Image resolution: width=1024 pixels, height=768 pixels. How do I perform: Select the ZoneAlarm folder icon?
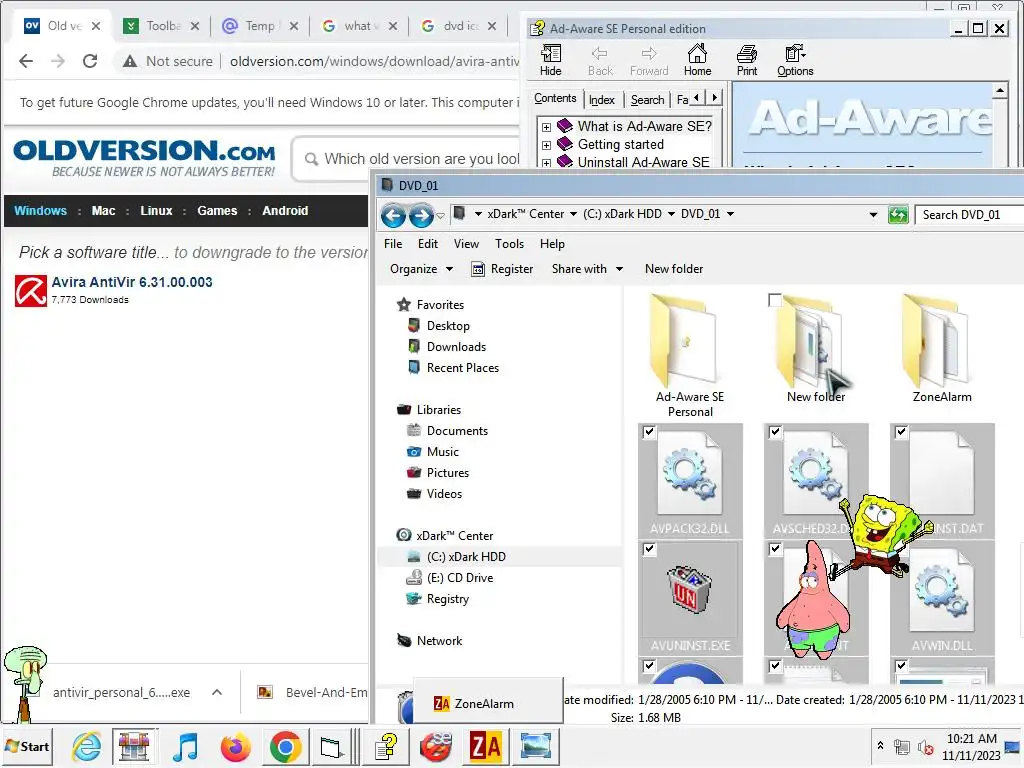pyautogui.click(x=938, y=342)
